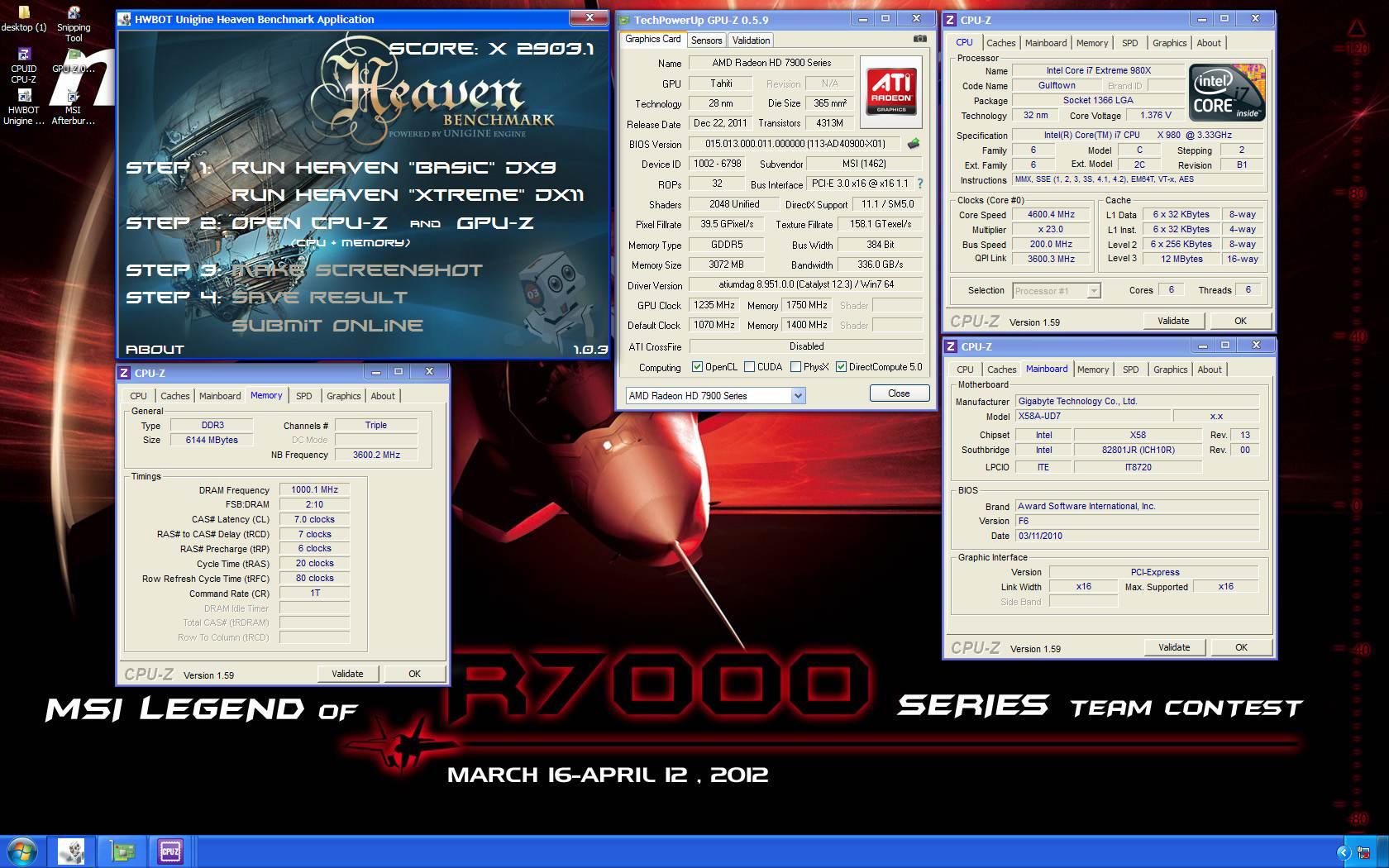This screenshot has width=1389, height=868.
Task: Open Graphics tab in Memory CPU-Z window
Action: [343, 396]
